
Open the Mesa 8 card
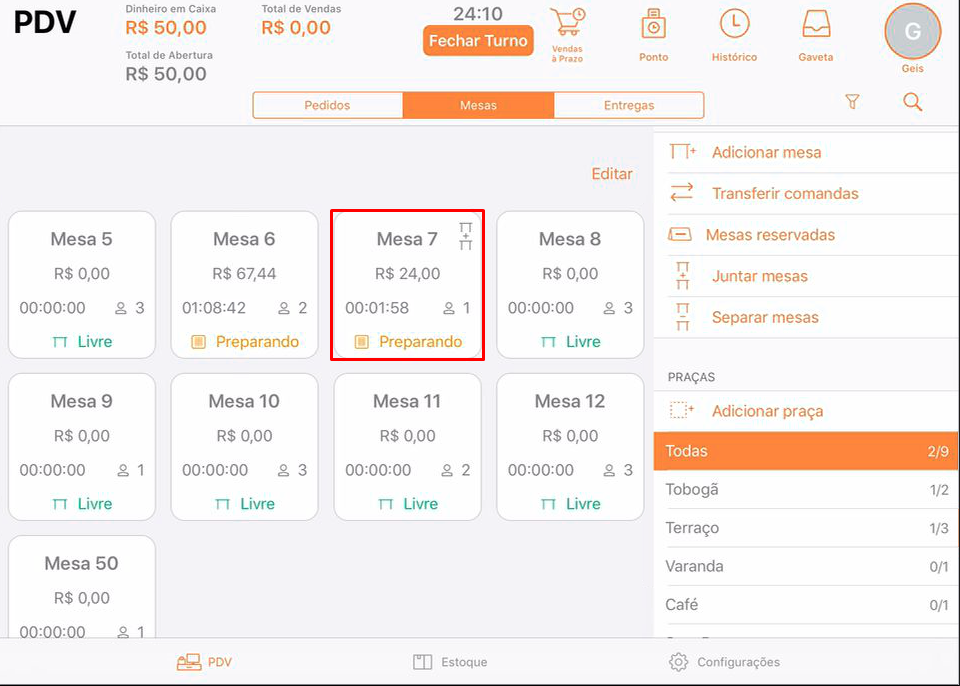pos(570,285)
